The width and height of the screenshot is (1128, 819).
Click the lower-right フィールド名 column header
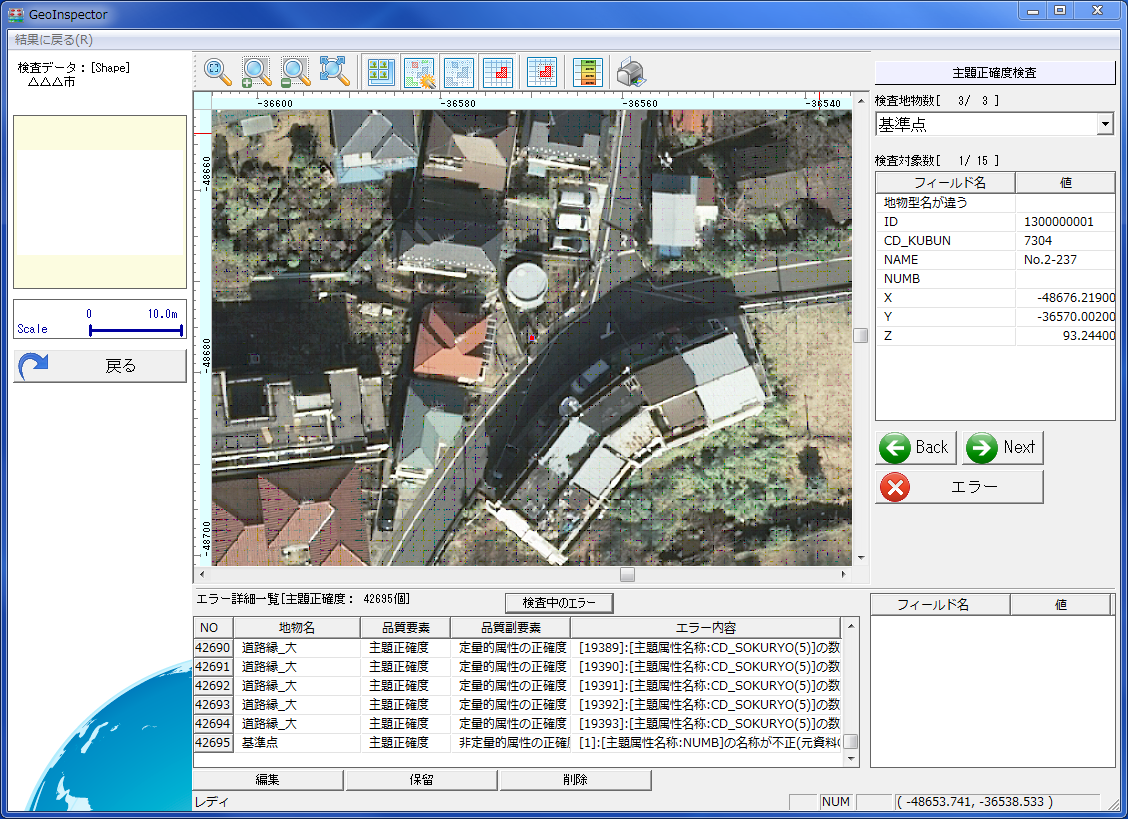(940, 605)
